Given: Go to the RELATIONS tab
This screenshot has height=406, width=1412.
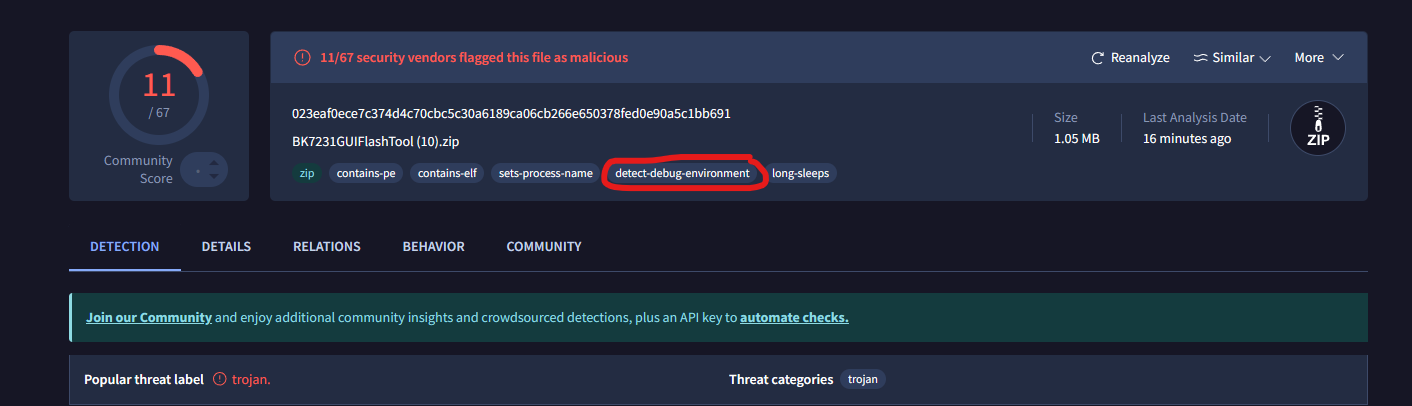Looking at the screenshot, I should coord(326,246).
